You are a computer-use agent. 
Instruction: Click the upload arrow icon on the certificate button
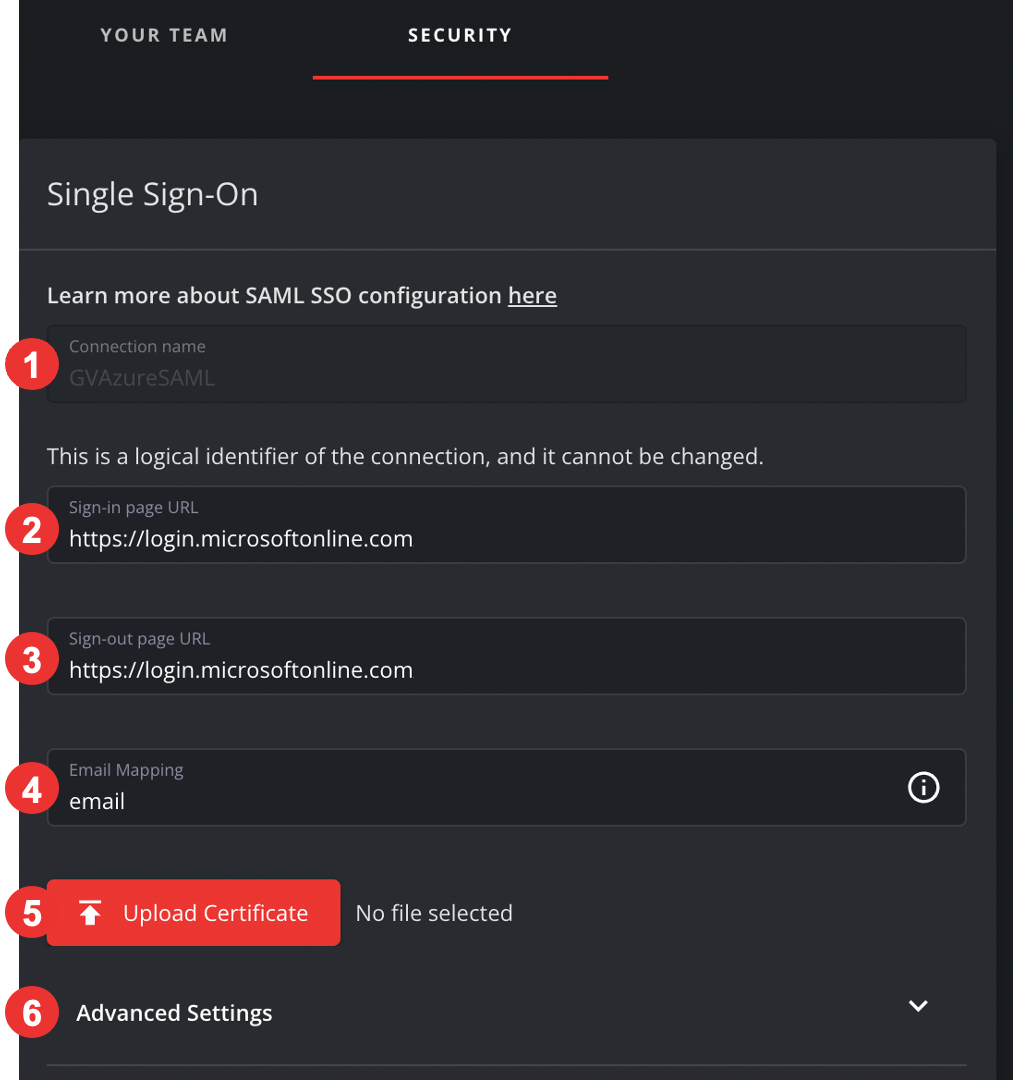[91, 913]
